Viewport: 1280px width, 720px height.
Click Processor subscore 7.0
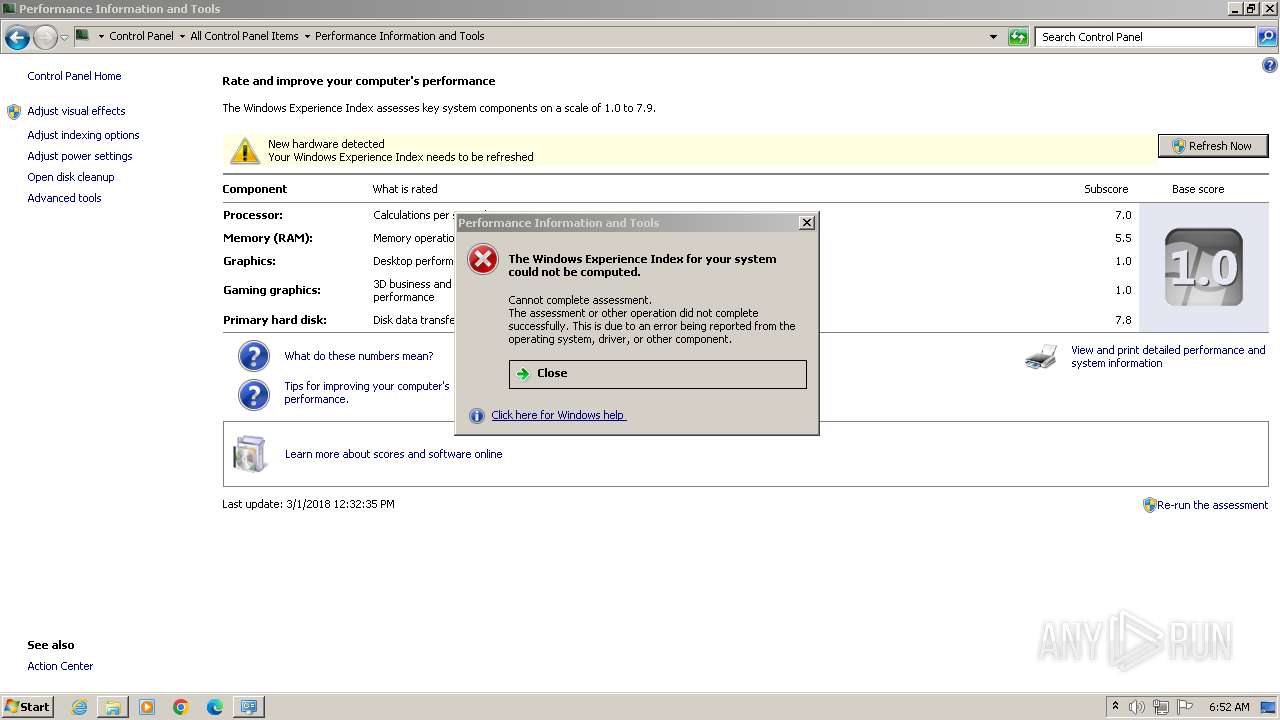tap(1122, 215)
